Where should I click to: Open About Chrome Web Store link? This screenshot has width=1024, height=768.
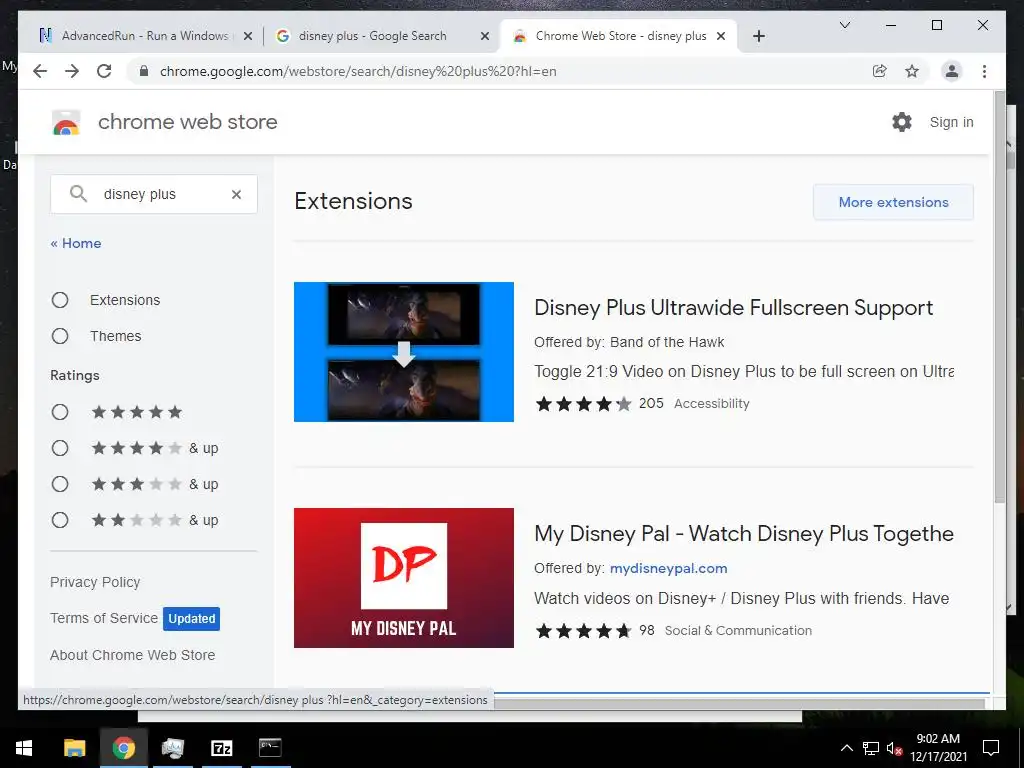click(133, 655)
